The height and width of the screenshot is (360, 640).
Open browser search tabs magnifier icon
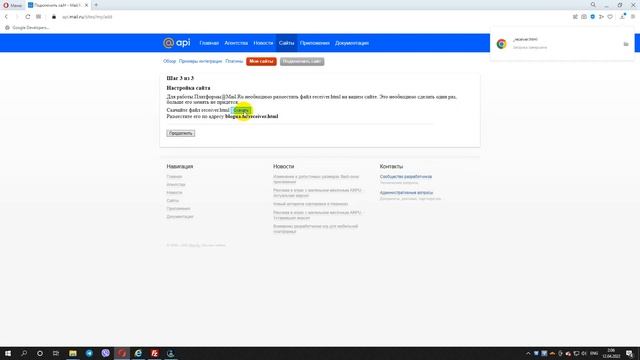click(593, 5)
